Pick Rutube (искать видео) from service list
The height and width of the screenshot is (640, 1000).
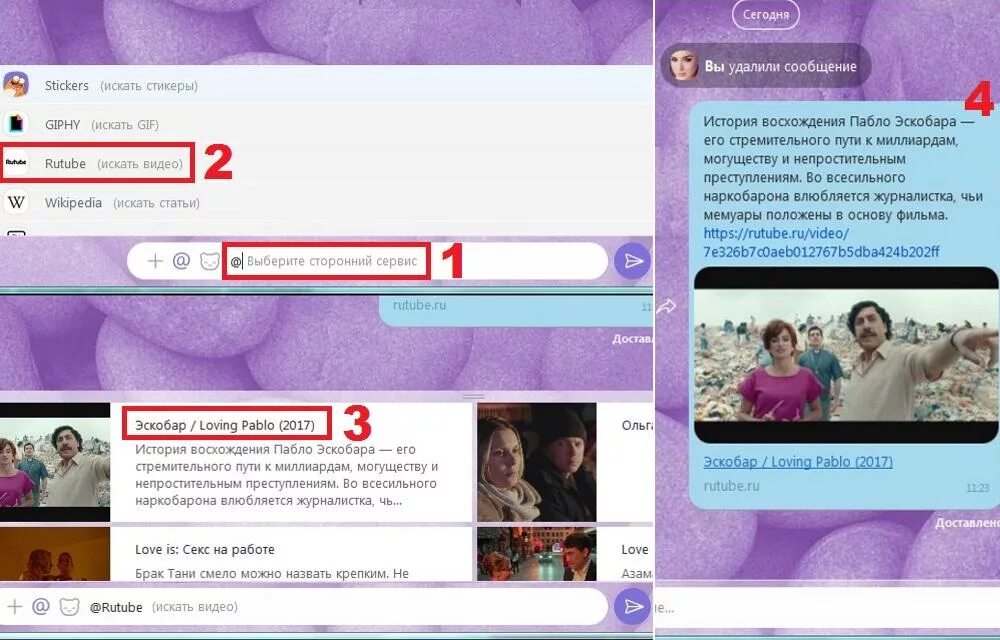pos(327,163)
